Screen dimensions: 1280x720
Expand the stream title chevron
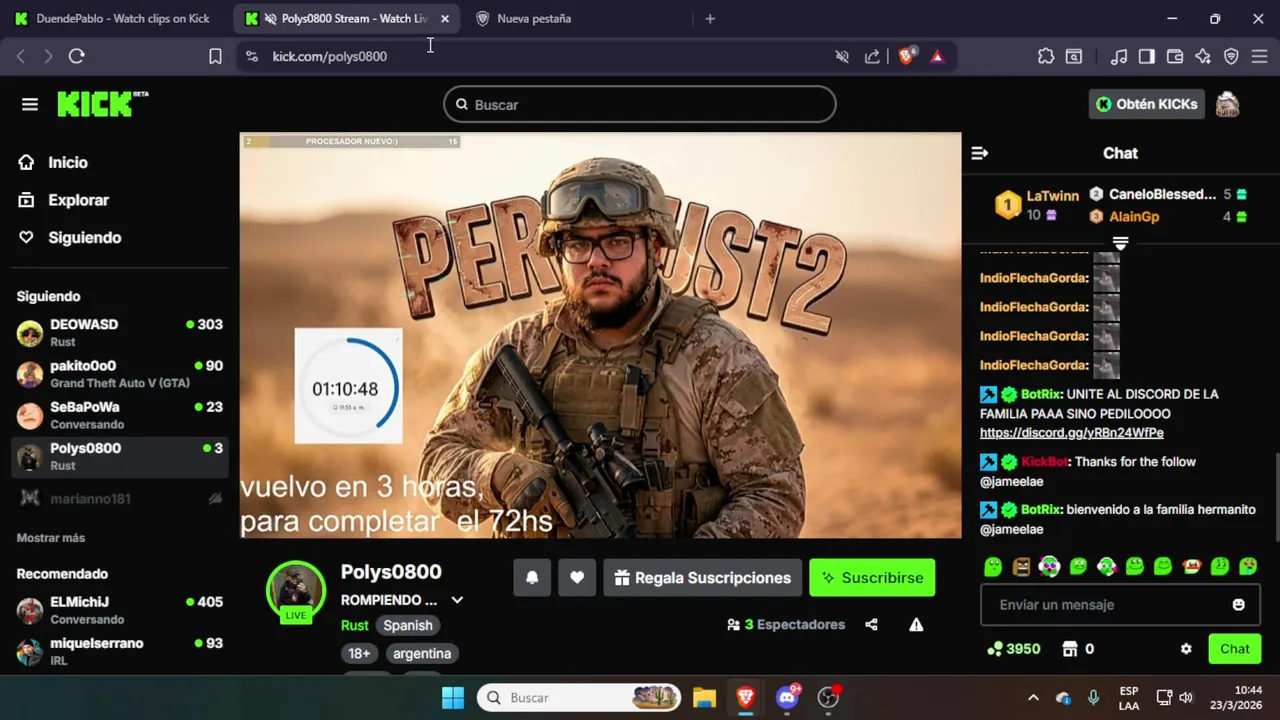click(x=457, y=600)
